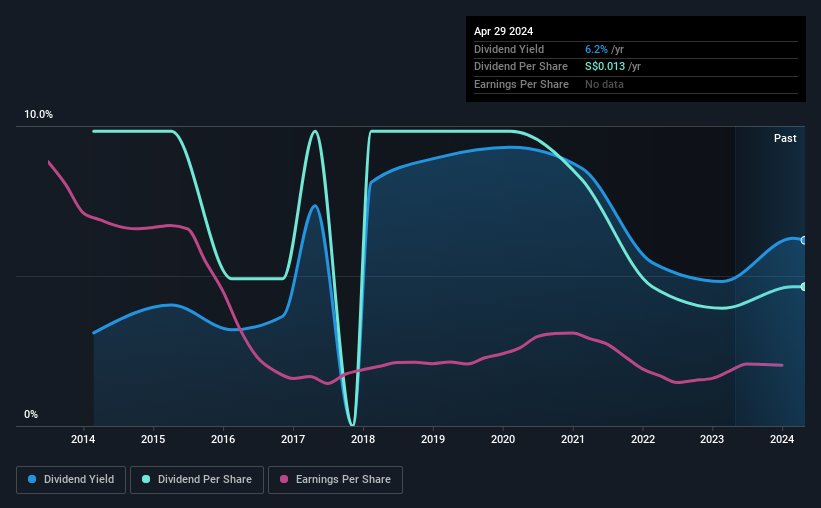Click the 2018 x-axis label
821x508 pixels.
(x=363, y=439)
